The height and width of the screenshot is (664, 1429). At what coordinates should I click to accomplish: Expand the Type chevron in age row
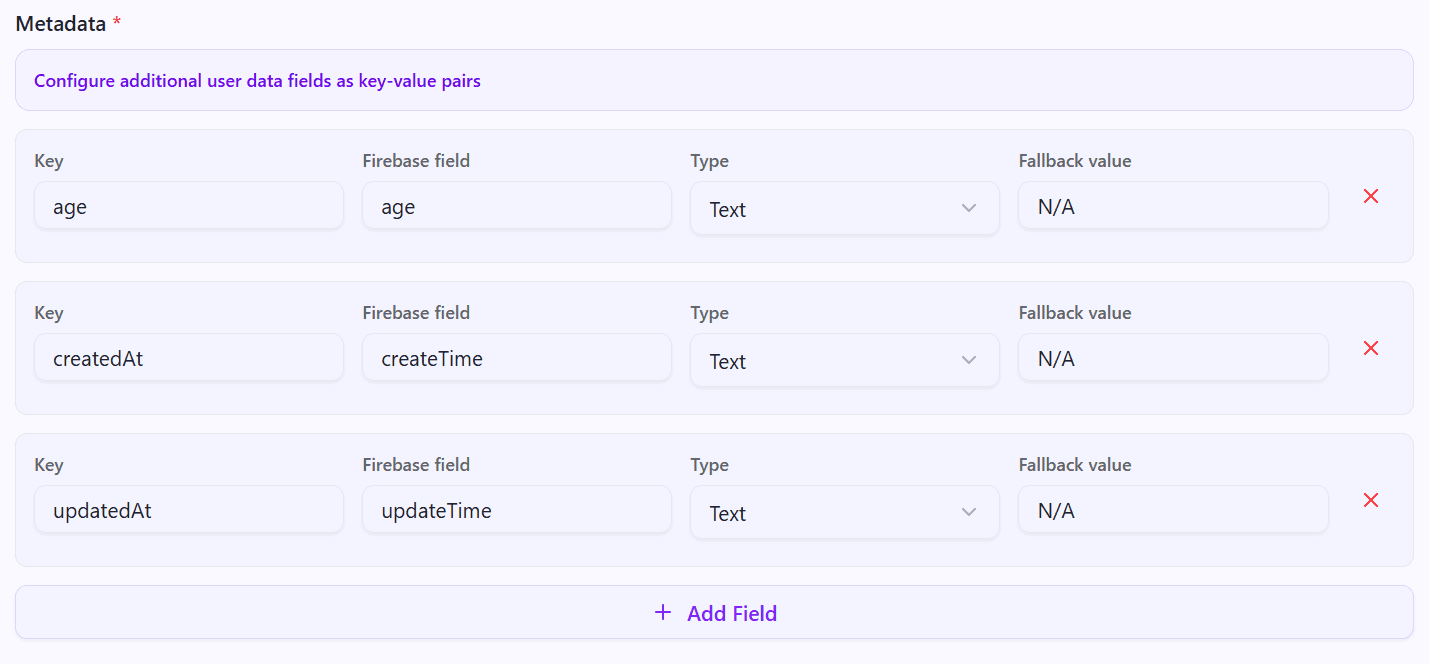pos(968,209)
